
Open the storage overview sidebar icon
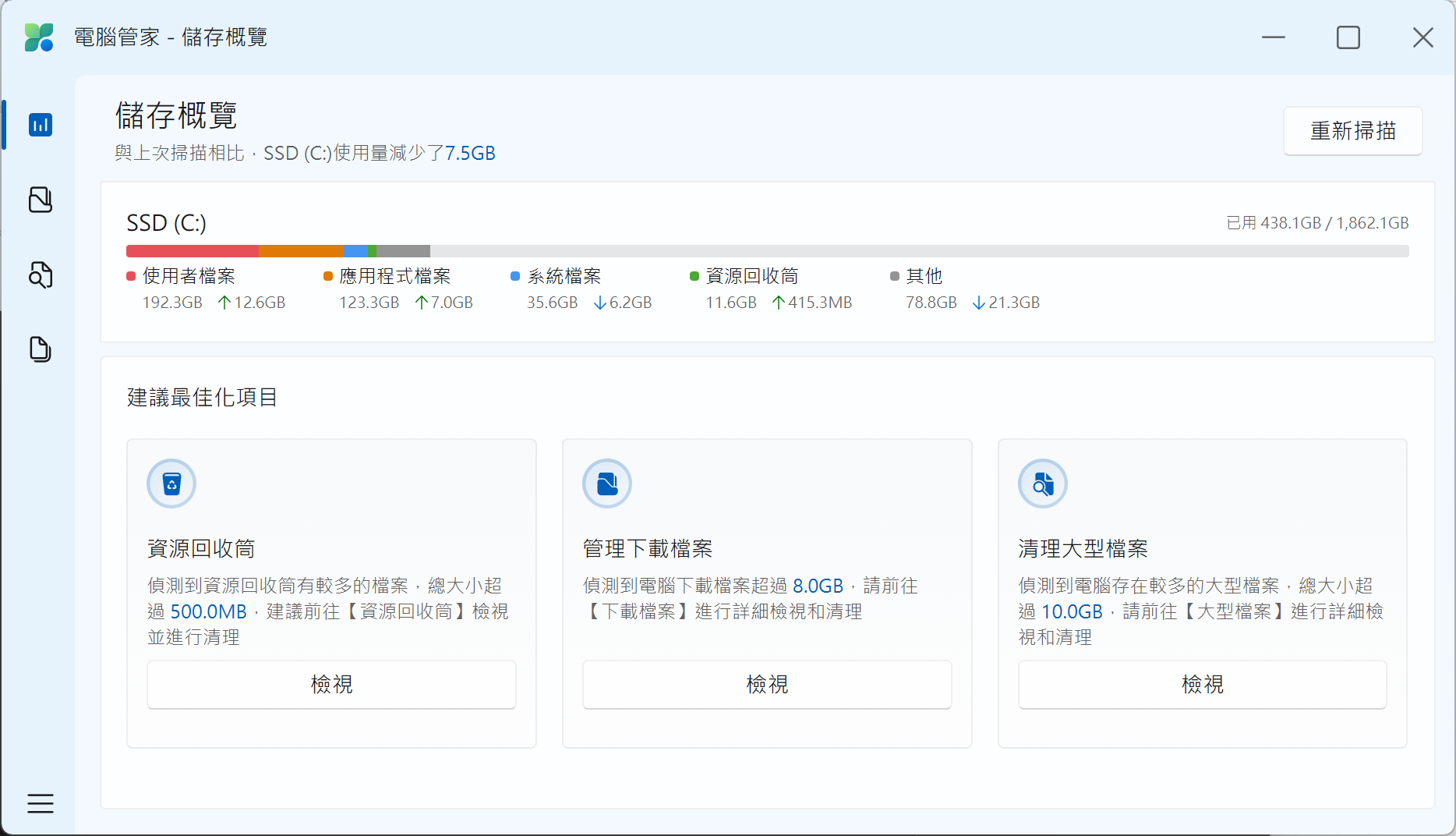click(41, 125)
